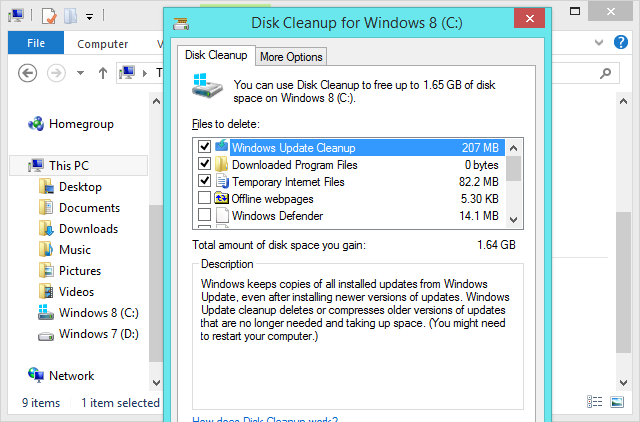Switch Explorer to large icons view
This screenshot has height=422, width=640.
tap(617, 402)
